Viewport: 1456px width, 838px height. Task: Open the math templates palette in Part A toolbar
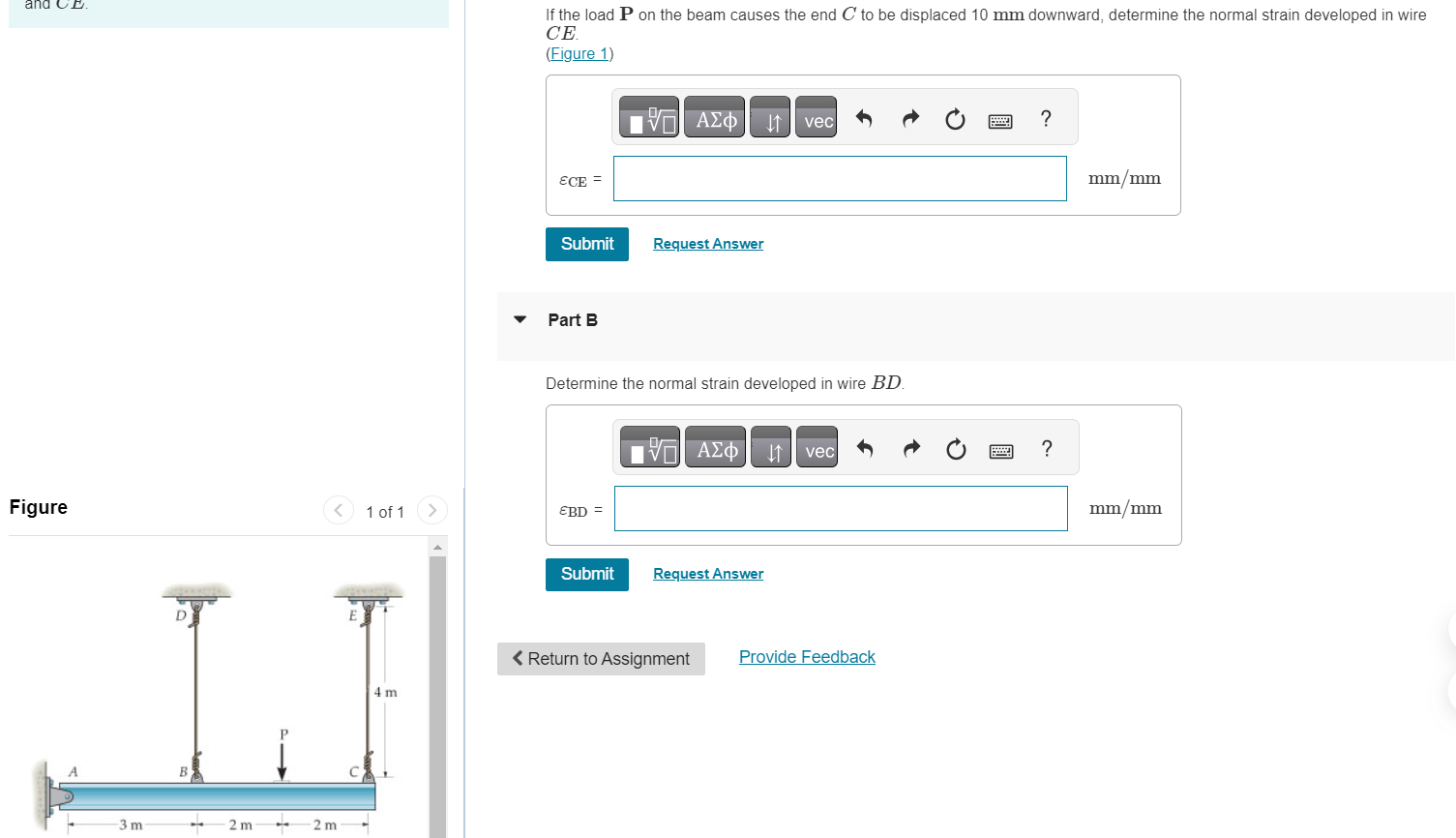(x=648, y=116)
